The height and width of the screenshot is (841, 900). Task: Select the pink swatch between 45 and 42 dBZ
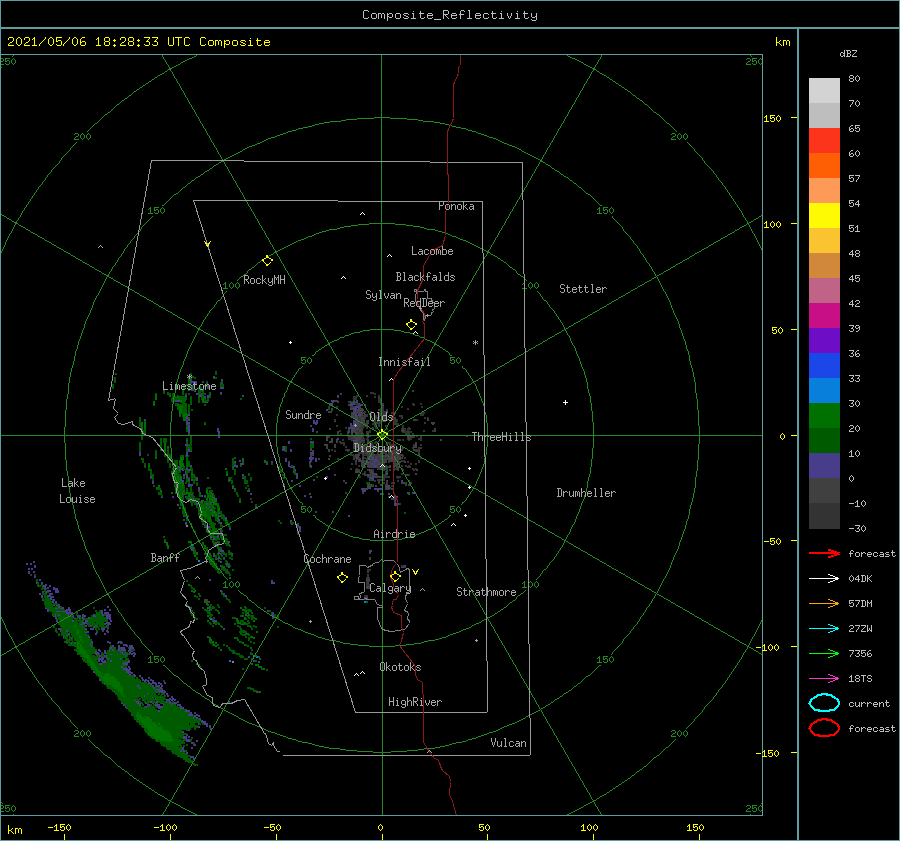[x=824, y=291]
